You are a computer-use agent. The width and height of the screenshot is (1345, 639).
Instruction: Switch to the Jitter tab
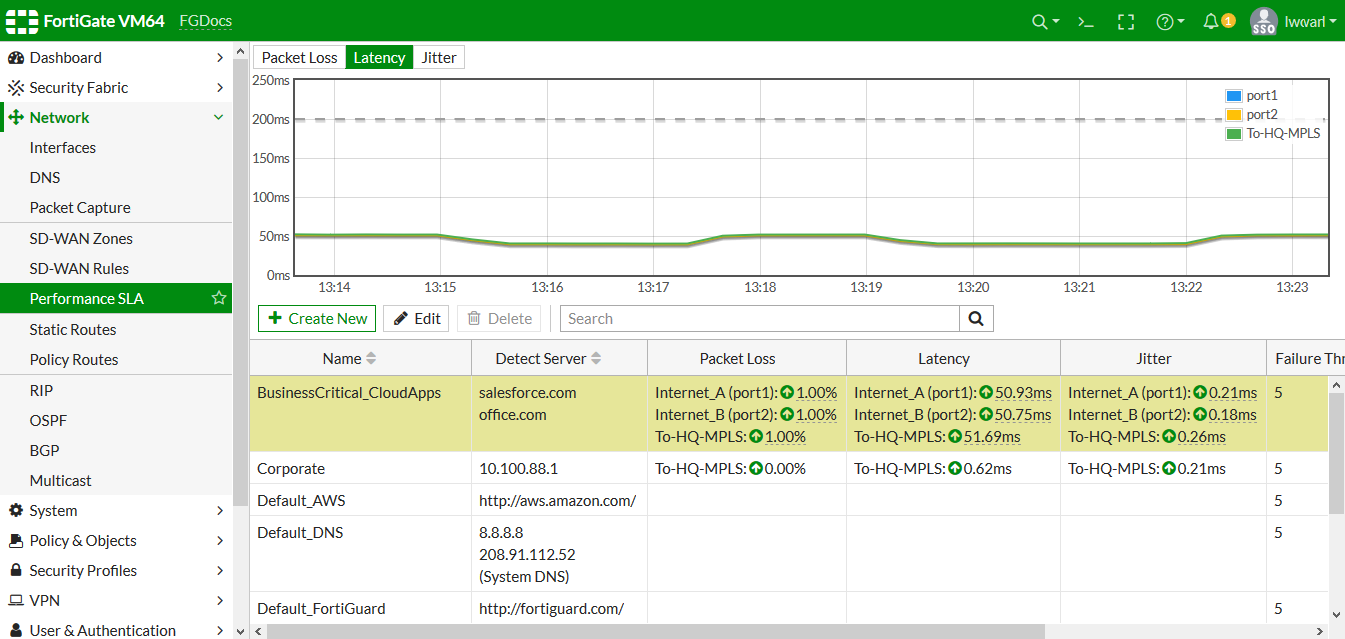tap(438, 57)
